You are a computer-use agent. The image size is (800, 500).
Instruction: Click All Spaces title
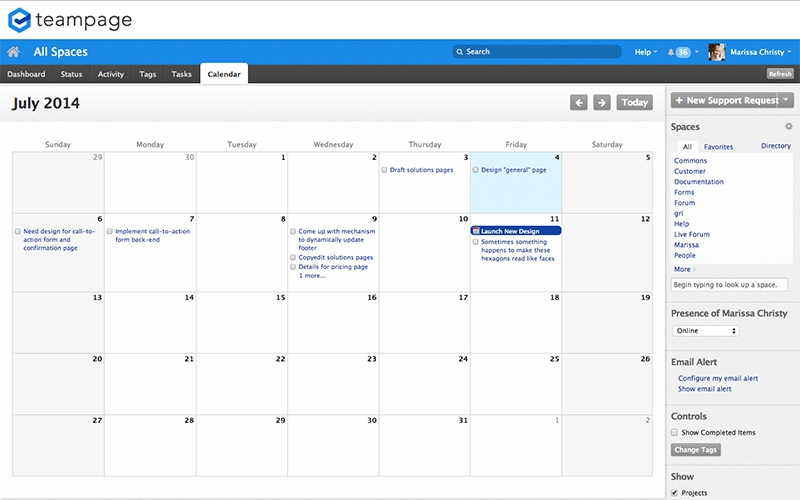(x=60, y=52)
